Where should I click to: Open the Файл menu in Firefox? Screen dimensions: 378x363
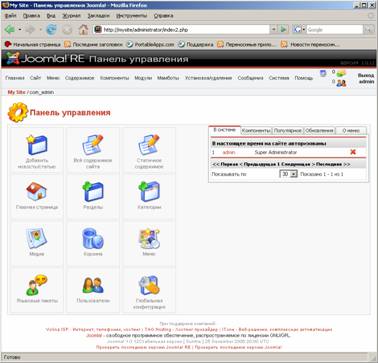pos(10,16)
